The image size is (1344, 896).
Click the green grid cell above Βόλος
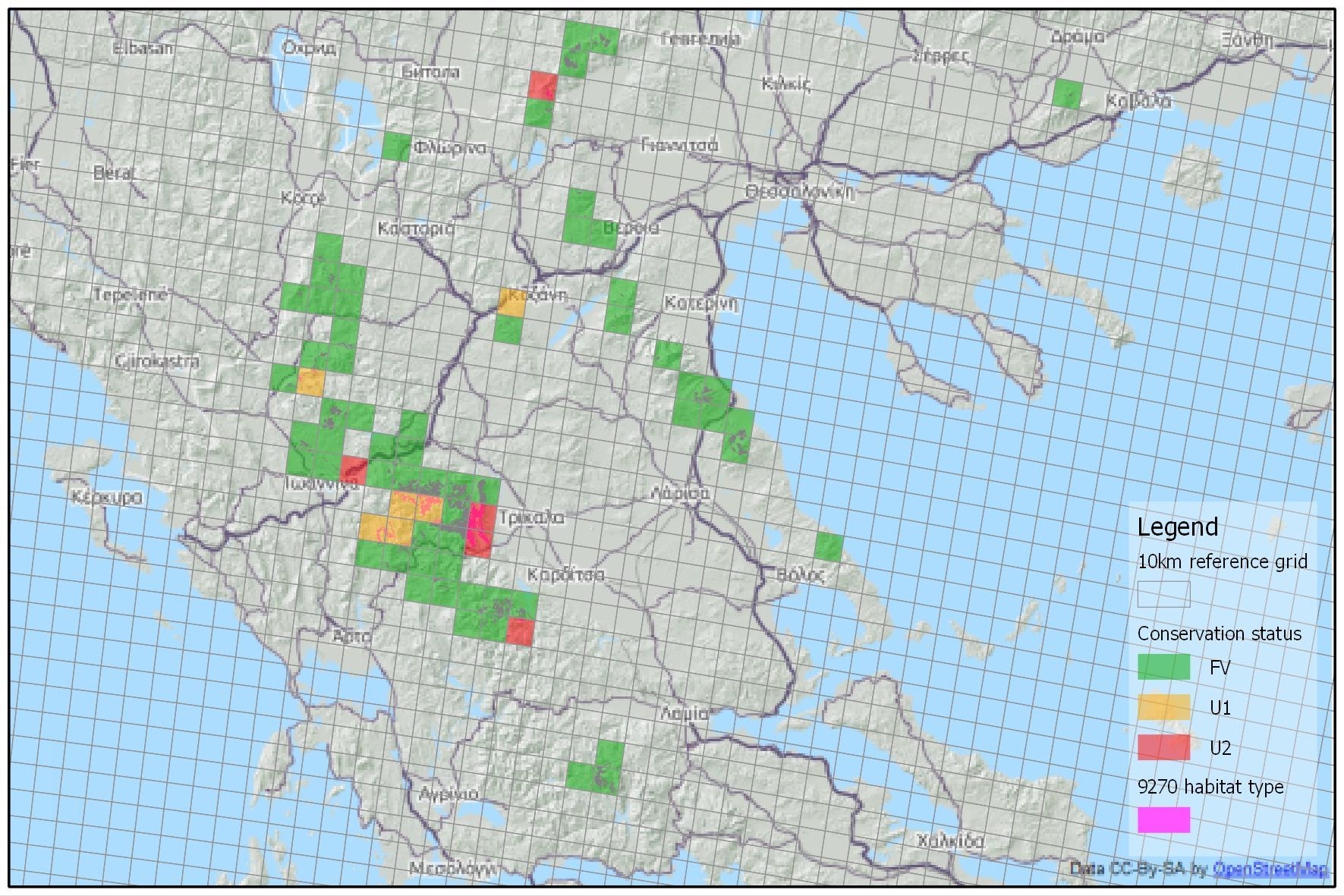pos(829,547)
